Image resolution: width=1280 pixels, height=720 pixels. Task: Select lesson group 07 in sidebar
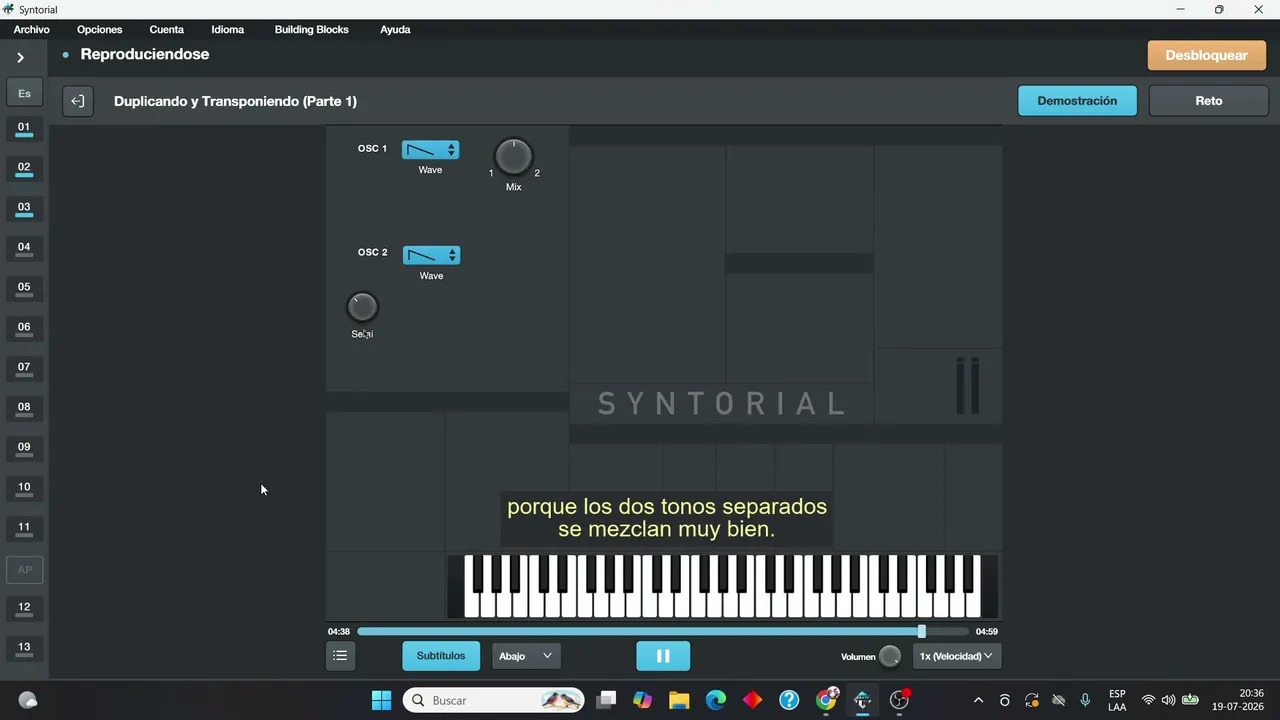(24, 369)
